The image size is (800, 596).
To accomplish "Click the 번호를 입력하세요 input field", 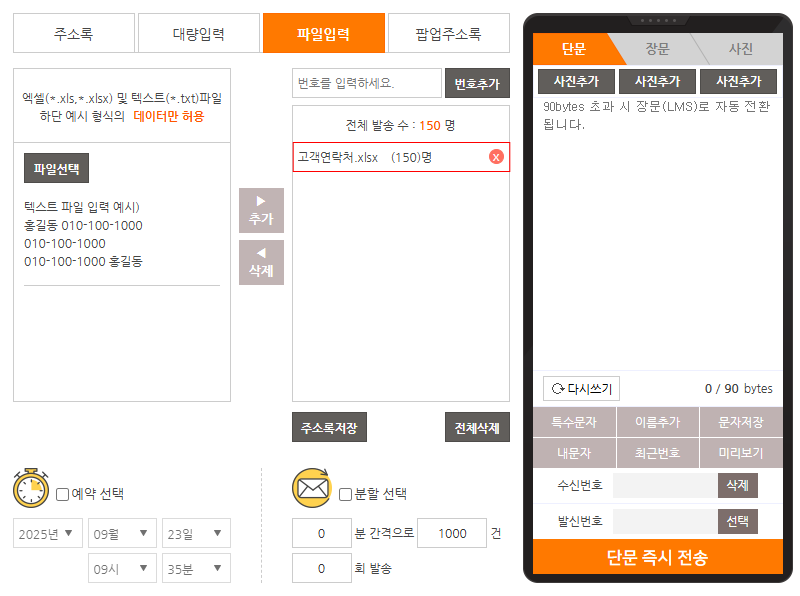I will coord(366,83).
